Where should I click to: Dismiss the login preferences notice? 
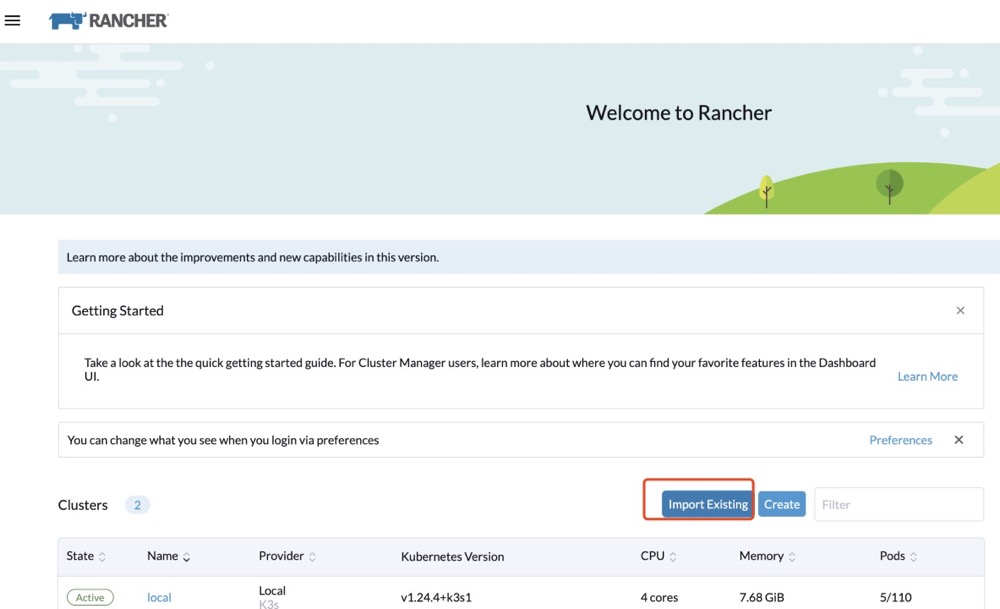tap(959, 440)
